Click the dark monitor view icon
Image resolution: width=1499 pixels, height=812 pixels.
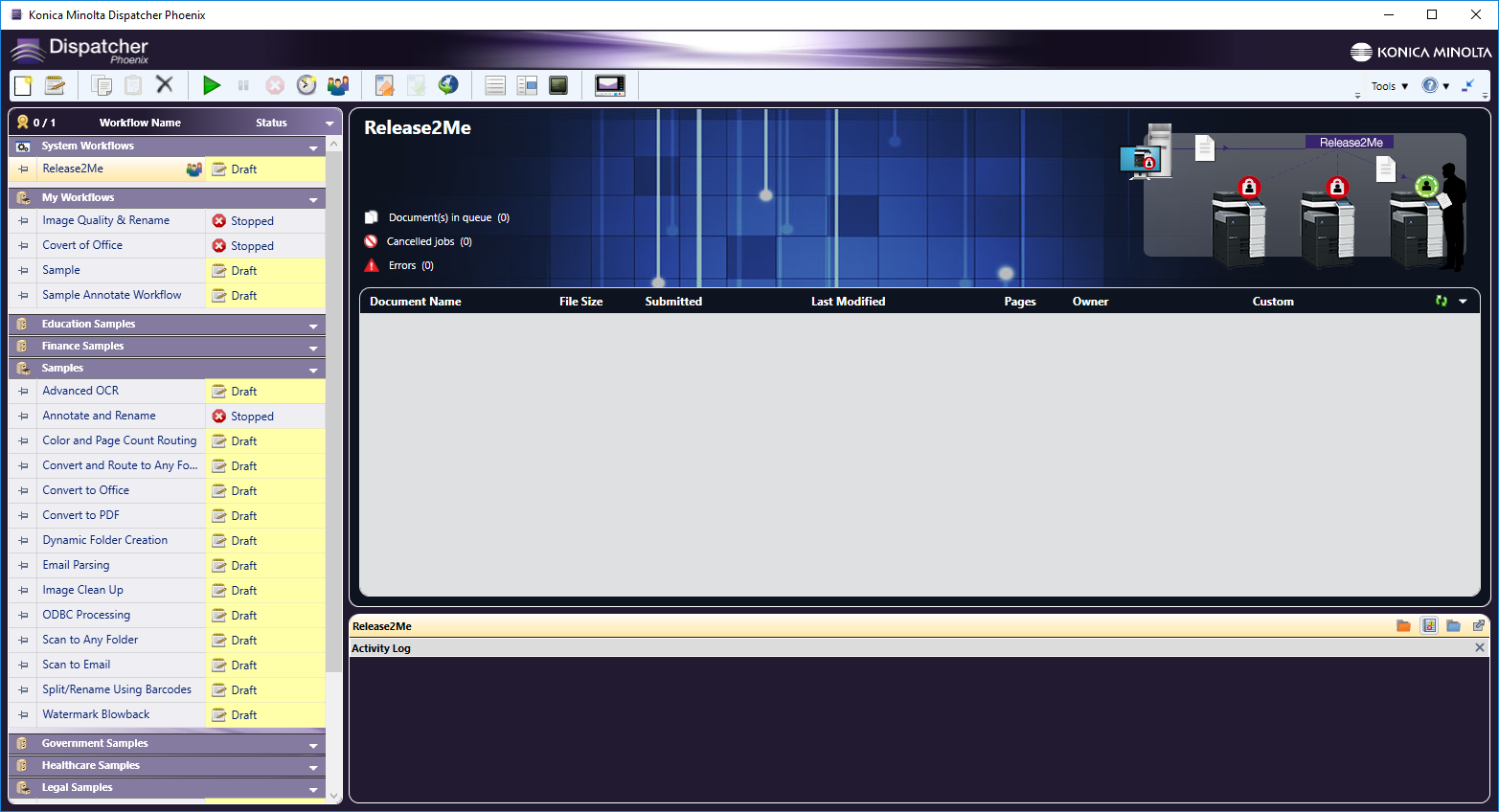[x=558, y=85]
